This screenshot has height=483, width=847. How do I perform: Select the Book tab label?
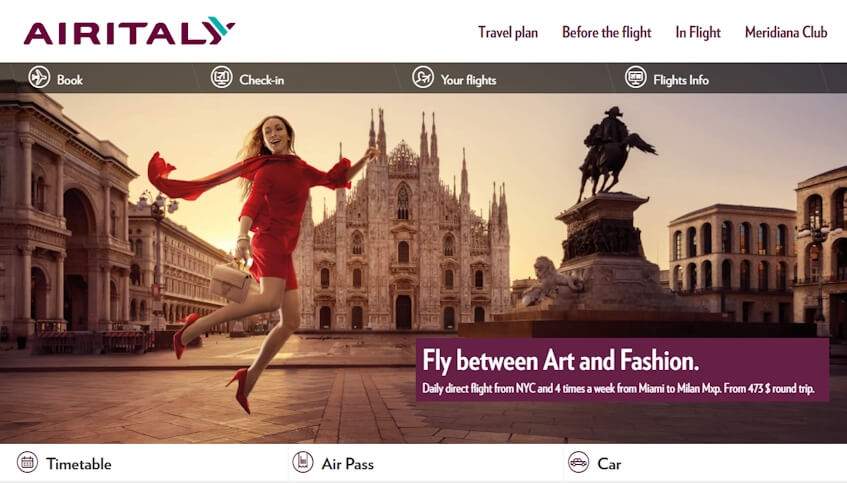[x=70, y=80]
